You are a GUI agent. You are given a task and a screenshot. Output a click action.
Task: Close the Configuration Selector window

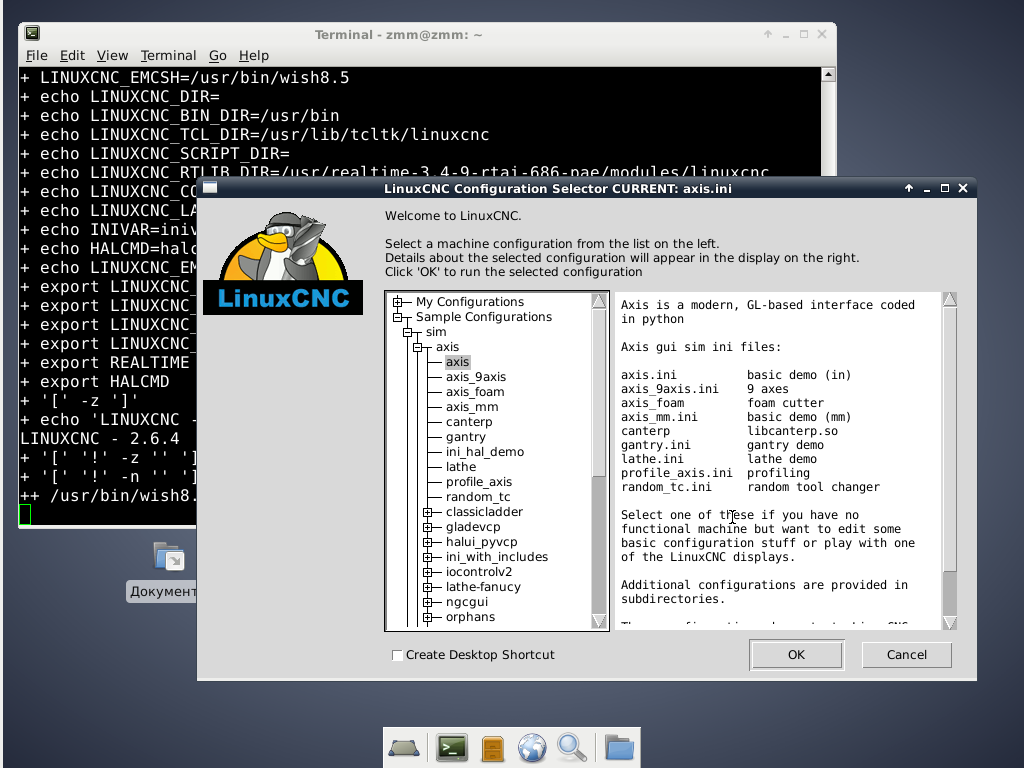(x=963, y=188)
